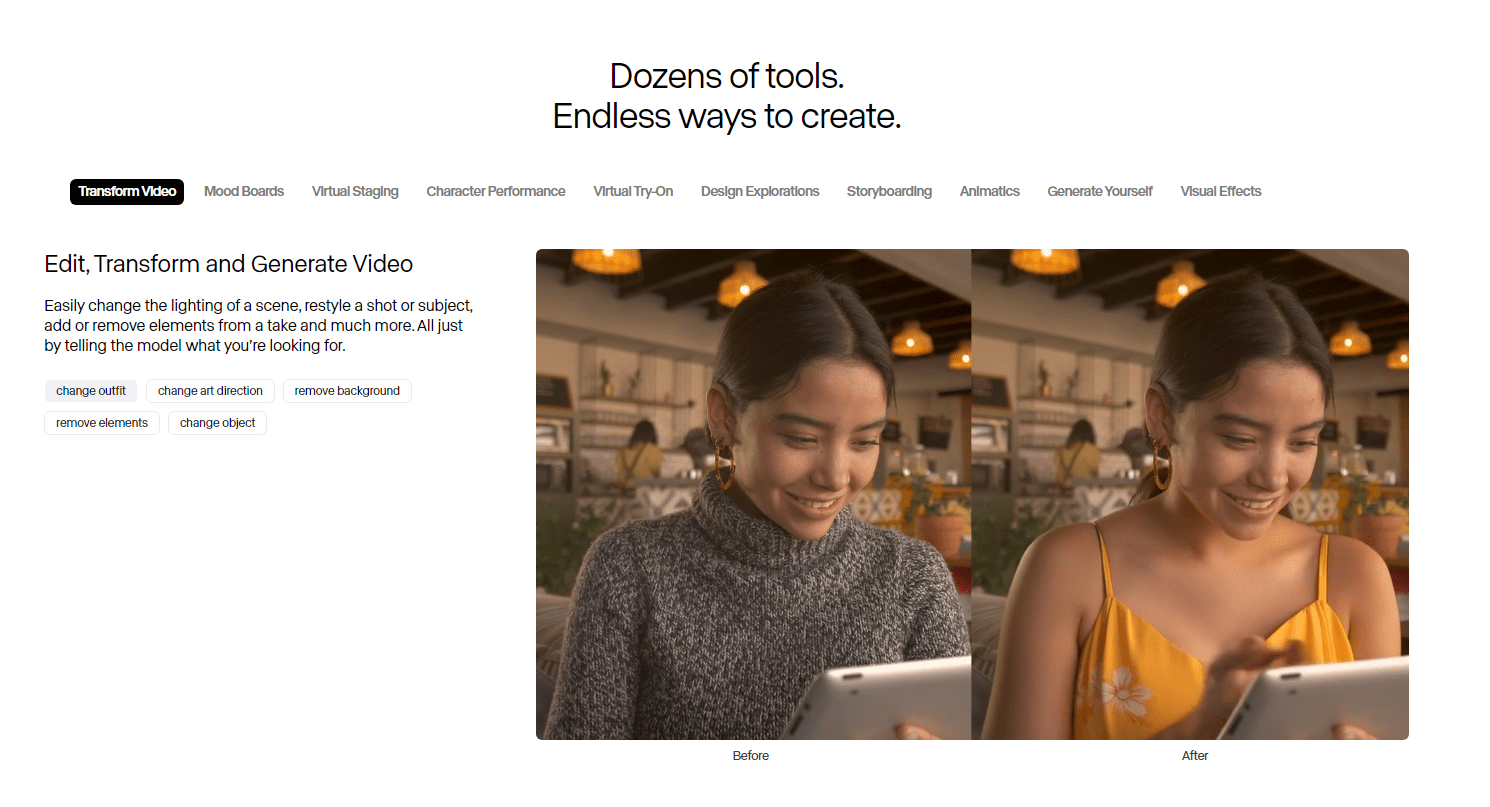Open the Design Explorations tab
Image resolution: width=1490 pixels, height=807 pixels.
click(x=760, y=191)
